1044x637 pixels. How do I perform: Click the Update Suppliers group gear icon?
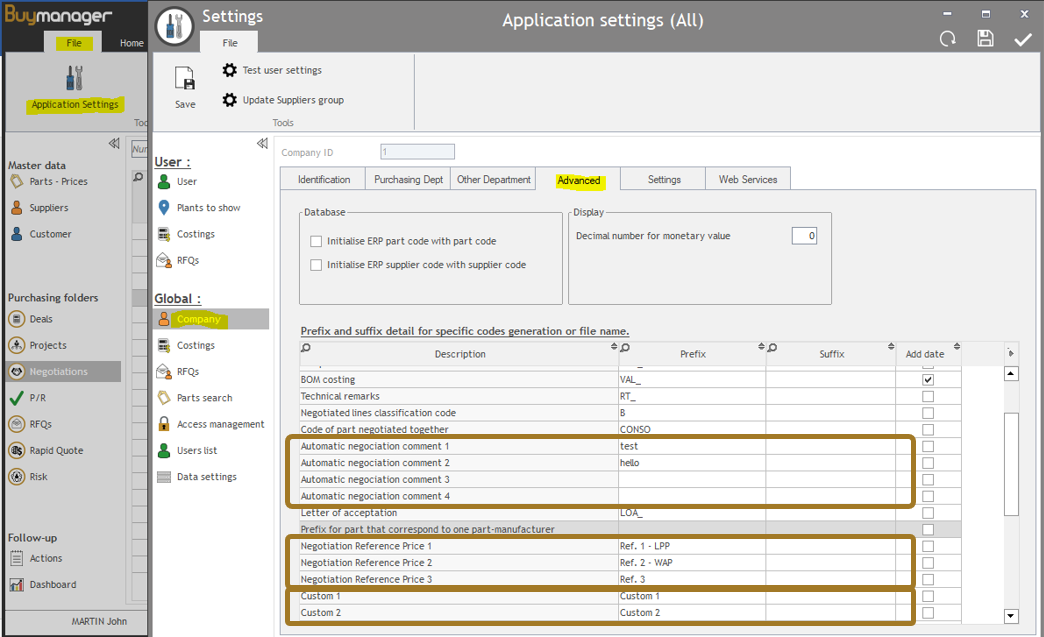click(230, 100)
